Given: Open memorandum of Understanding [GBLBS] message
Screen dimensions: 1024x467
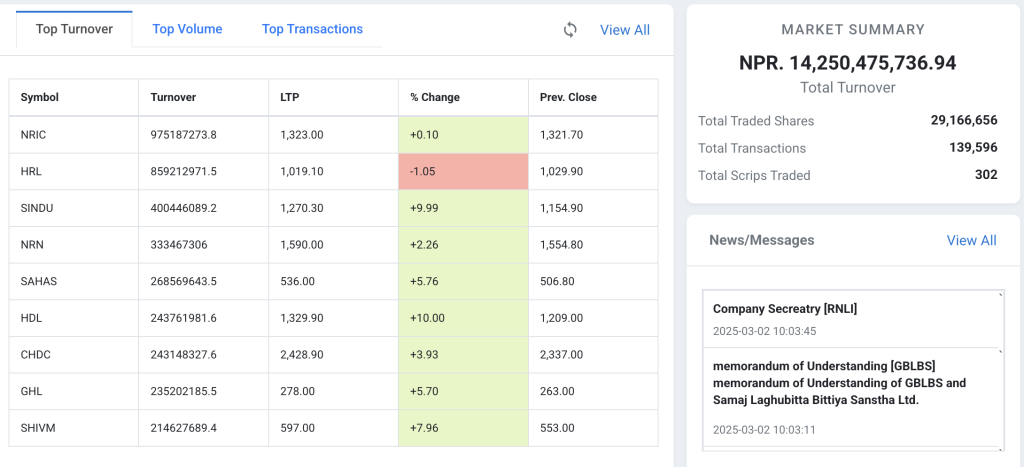Looking at the screenshot, I should (824, 366).
